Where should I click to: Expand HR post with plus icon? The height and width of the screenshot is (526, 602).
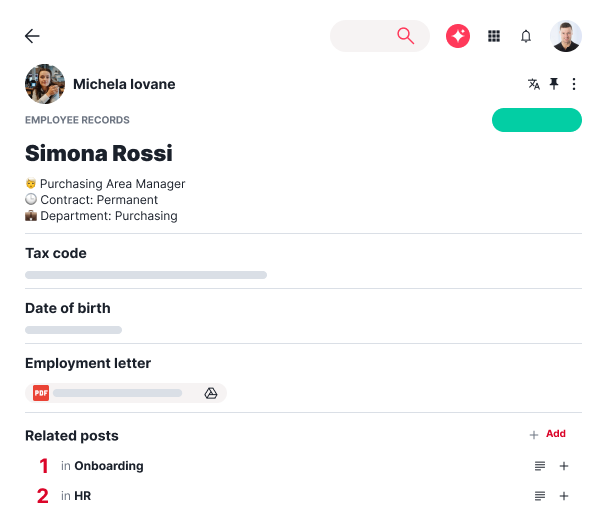point(564,496)
